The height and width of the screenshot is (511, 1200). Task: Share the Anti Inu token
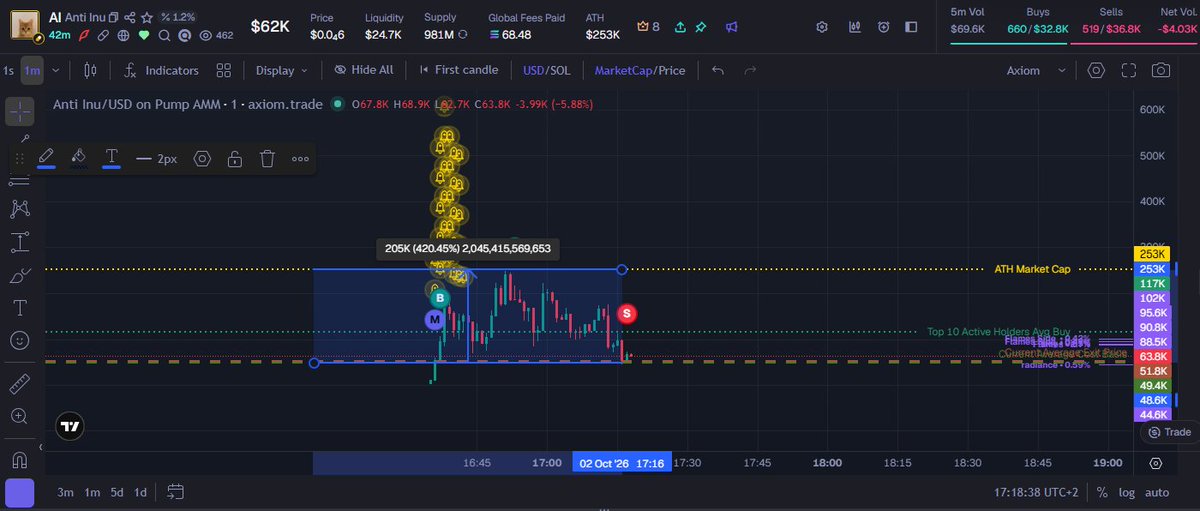click(x=130, y=18)
